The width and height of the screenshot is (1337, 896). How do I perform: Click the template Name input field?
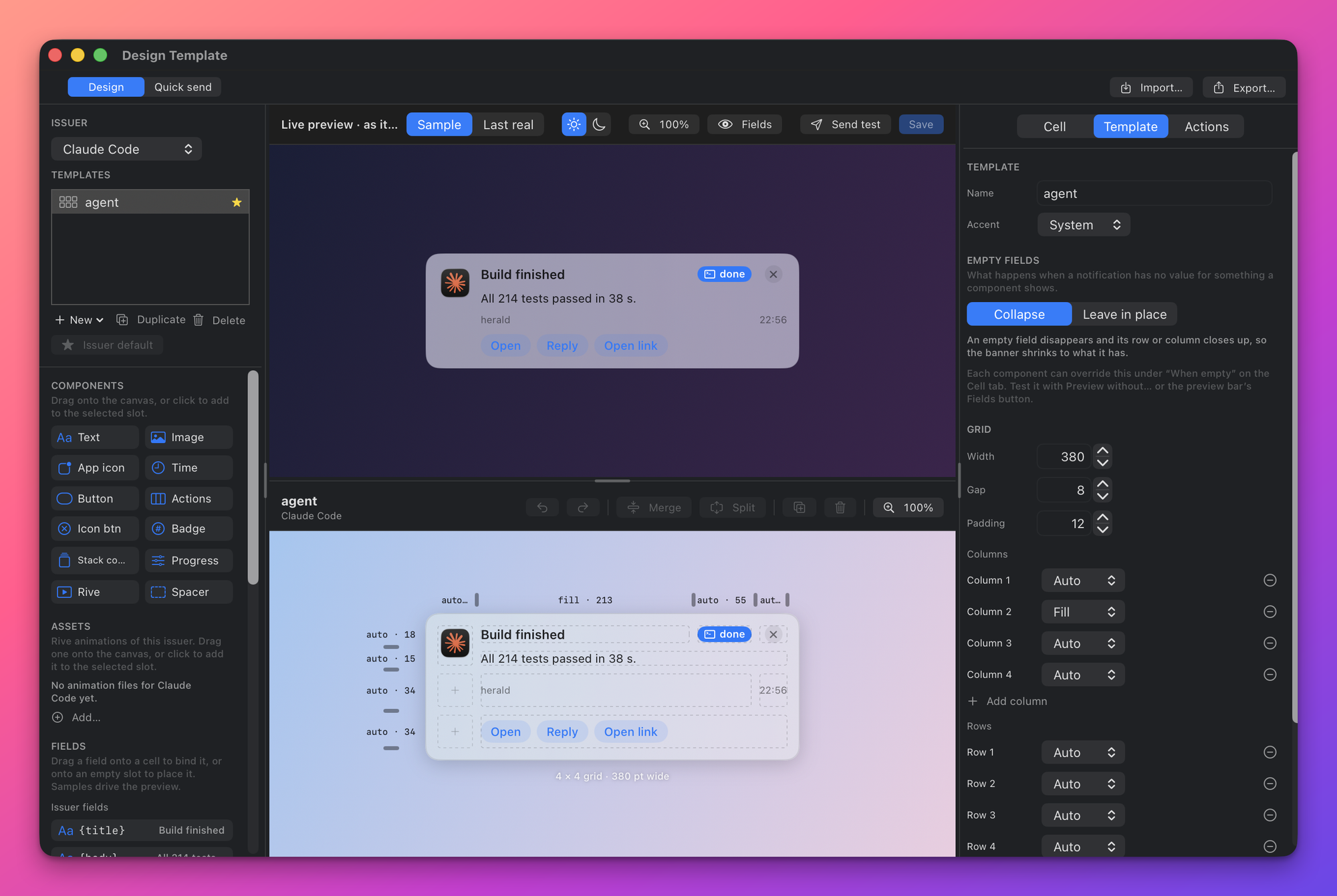pos(1154,193)
